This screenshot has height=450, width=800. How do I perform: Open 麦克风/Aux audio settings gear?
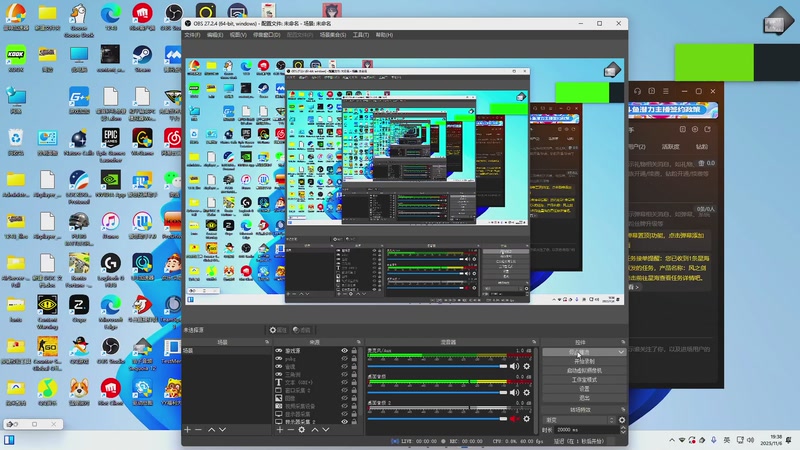527,366
